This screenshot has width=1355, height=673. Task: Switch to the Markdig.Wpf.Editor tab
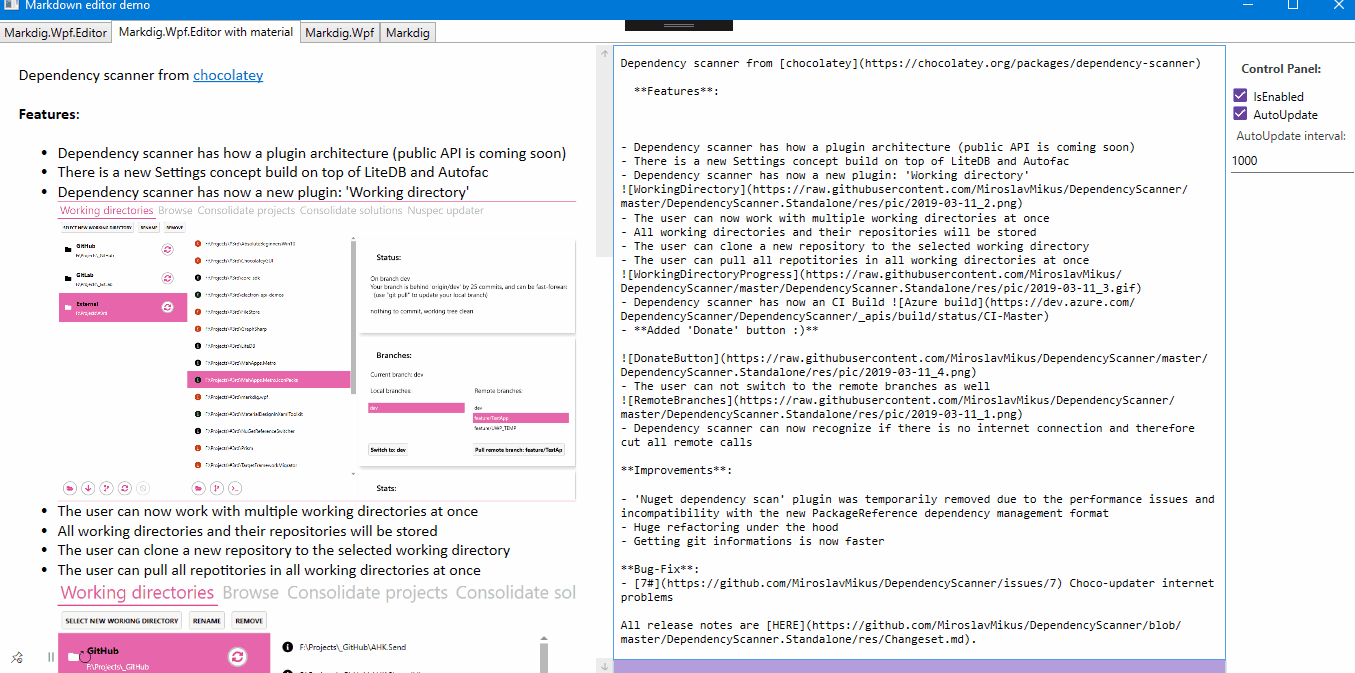click(x=55, y=33)
